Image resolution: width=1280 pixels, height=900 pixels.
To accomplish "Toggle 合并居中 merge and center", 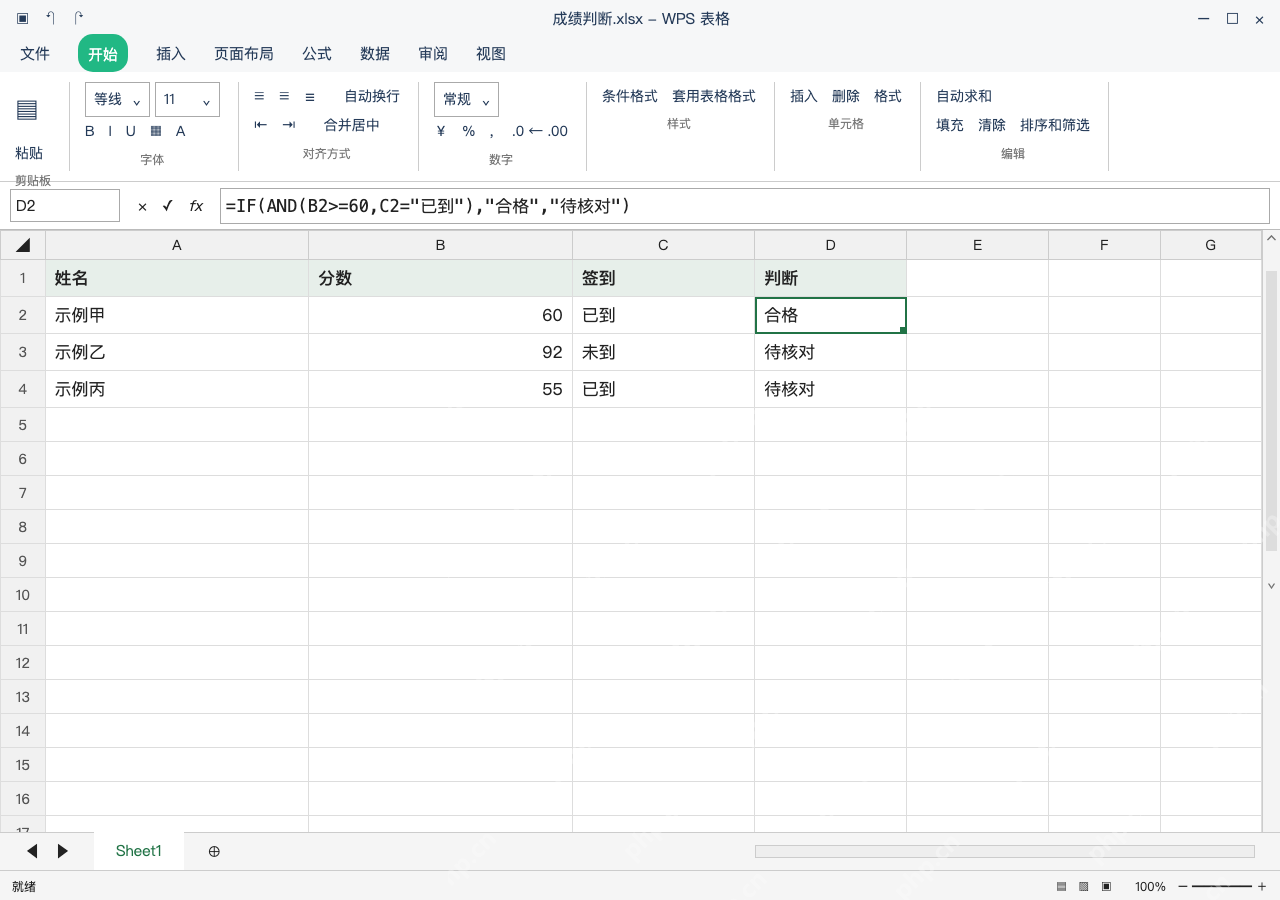I will [x=352, y=125].
